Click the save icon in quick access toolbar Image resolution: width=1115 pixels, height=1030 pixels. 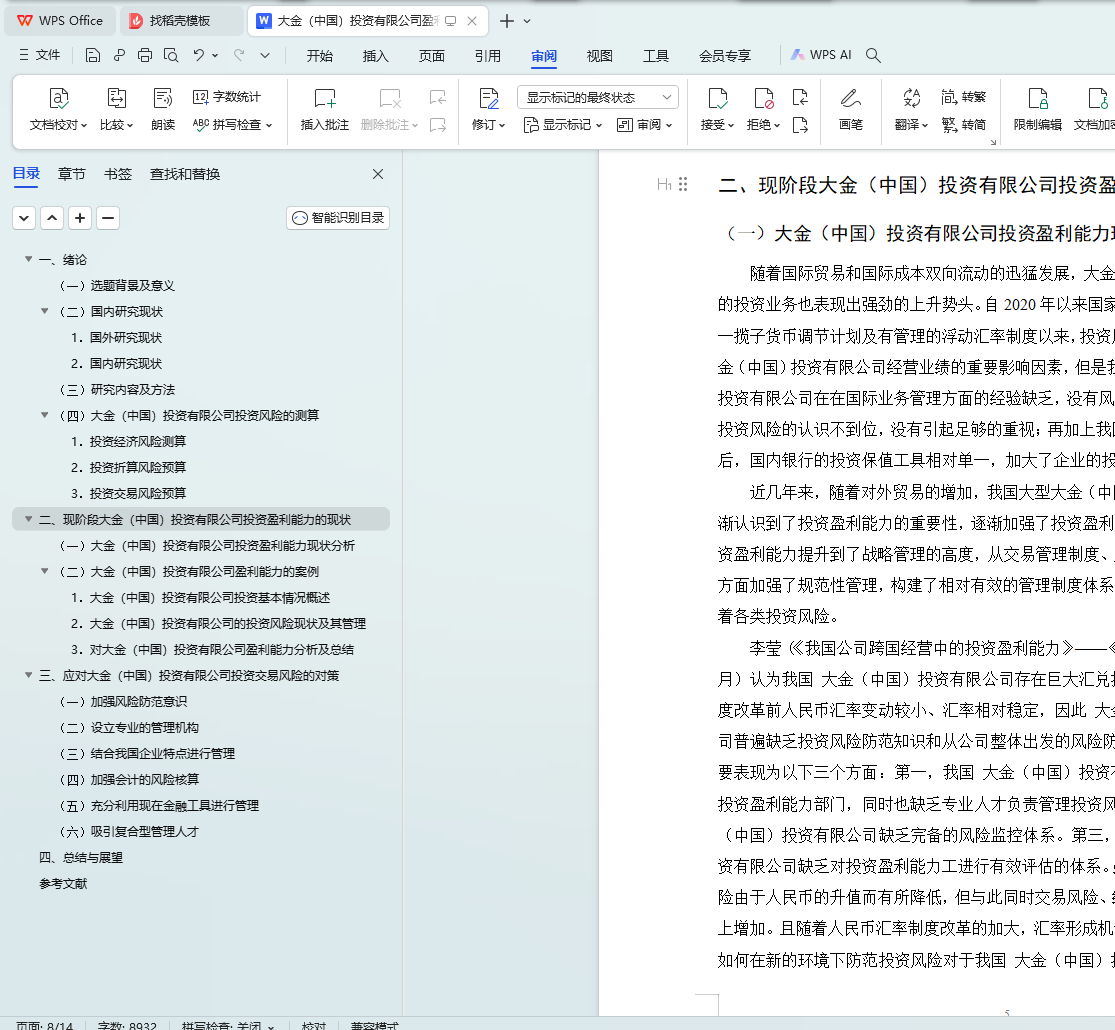[92, 55]
